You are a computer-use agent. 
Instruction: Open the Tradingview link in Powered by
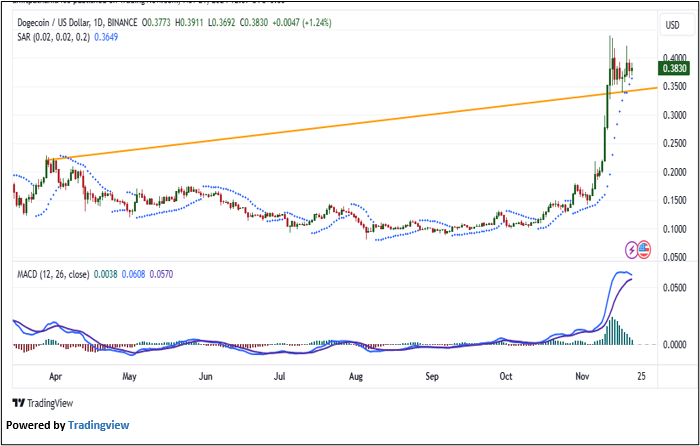[x=98, y=425]
